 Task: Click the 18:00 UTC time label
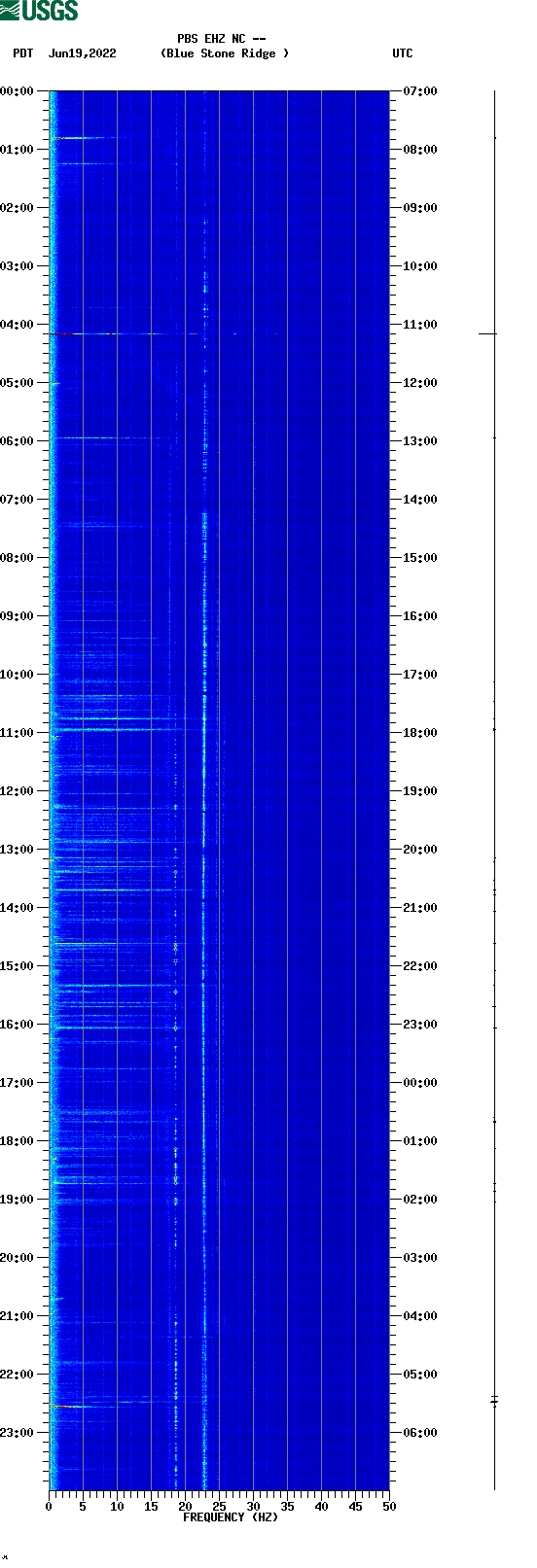pyautogui.click(x=420, y=733)
